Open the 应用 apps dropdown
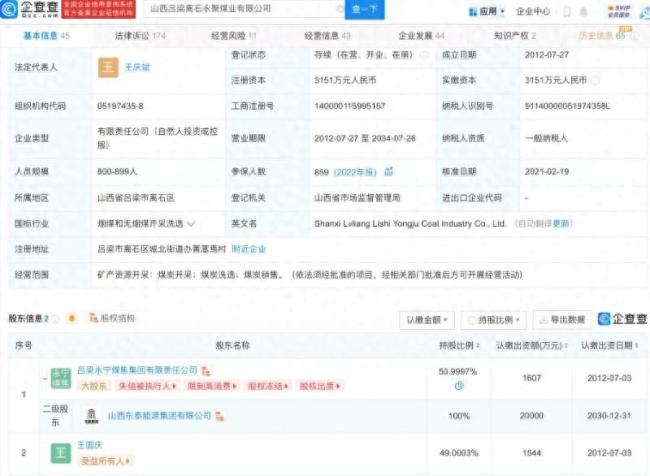Image resolution: width=650 pixels, height=476 pixels. (487, 12)
